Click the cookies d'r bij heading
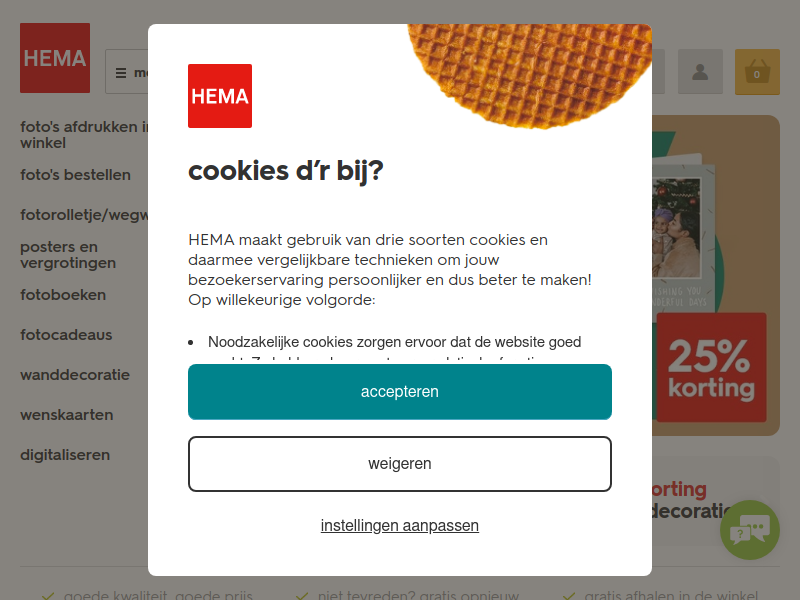The width and height of the screenshot is (800, 600). tap(286, 171)
